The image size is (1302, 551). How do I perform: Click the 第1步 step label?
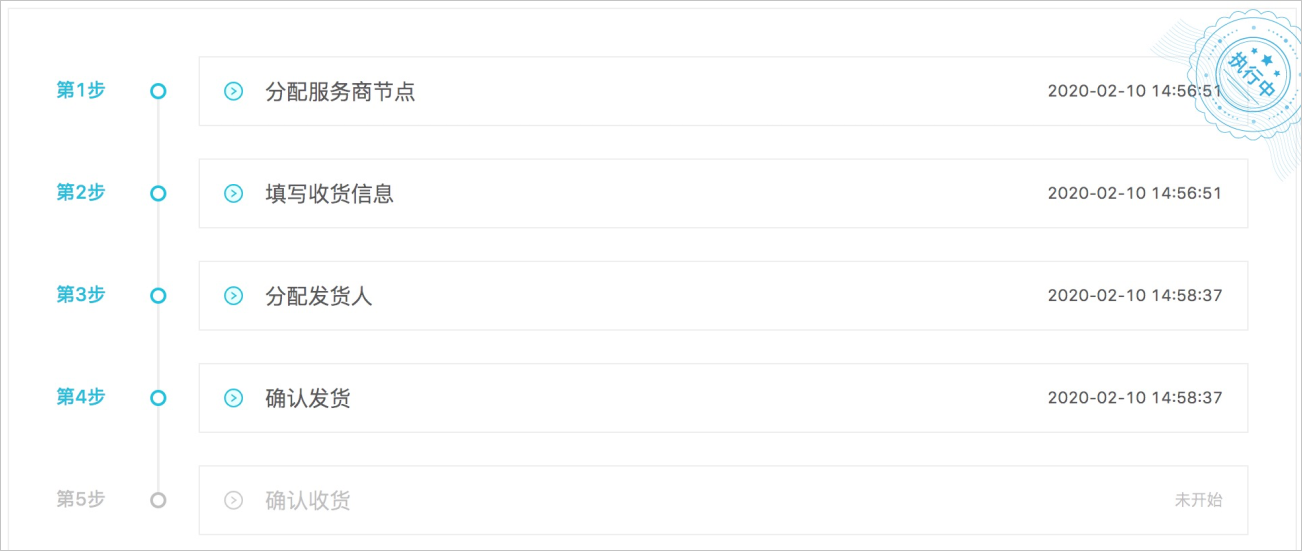tap(80, 90)
